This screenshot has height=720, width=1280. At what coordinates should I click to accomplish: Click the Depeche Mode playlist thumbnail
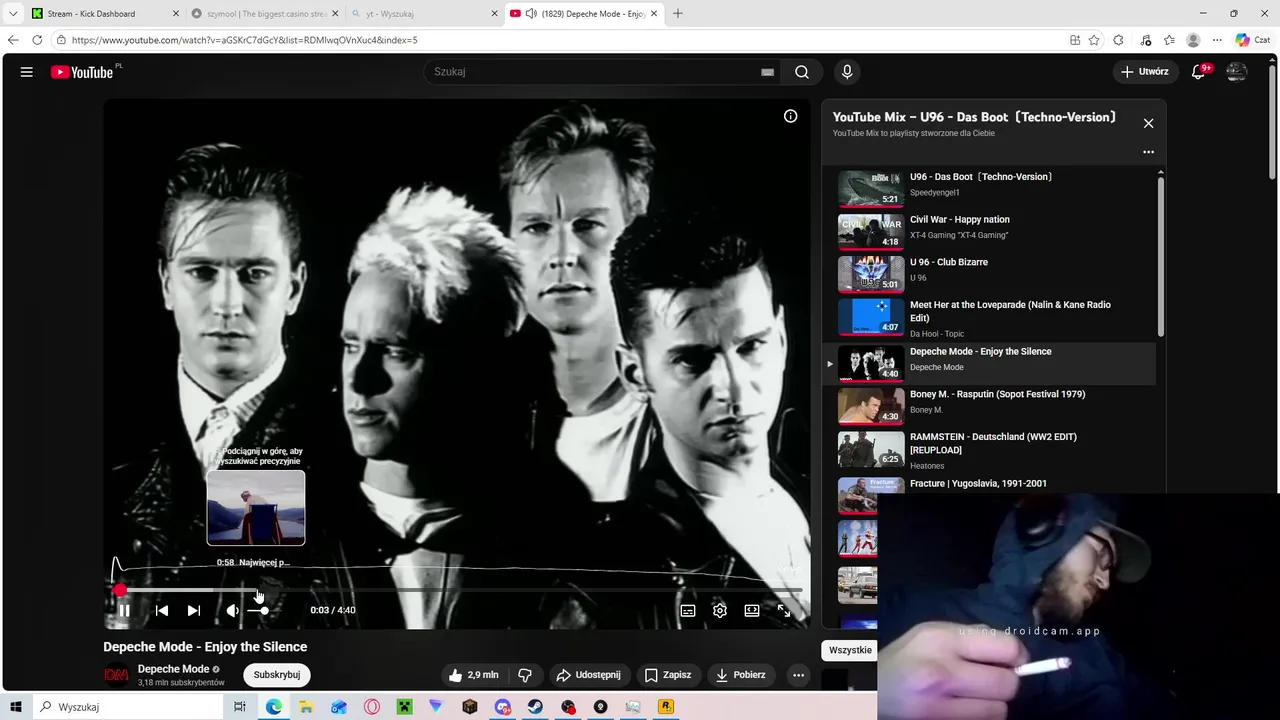[871, 363]
